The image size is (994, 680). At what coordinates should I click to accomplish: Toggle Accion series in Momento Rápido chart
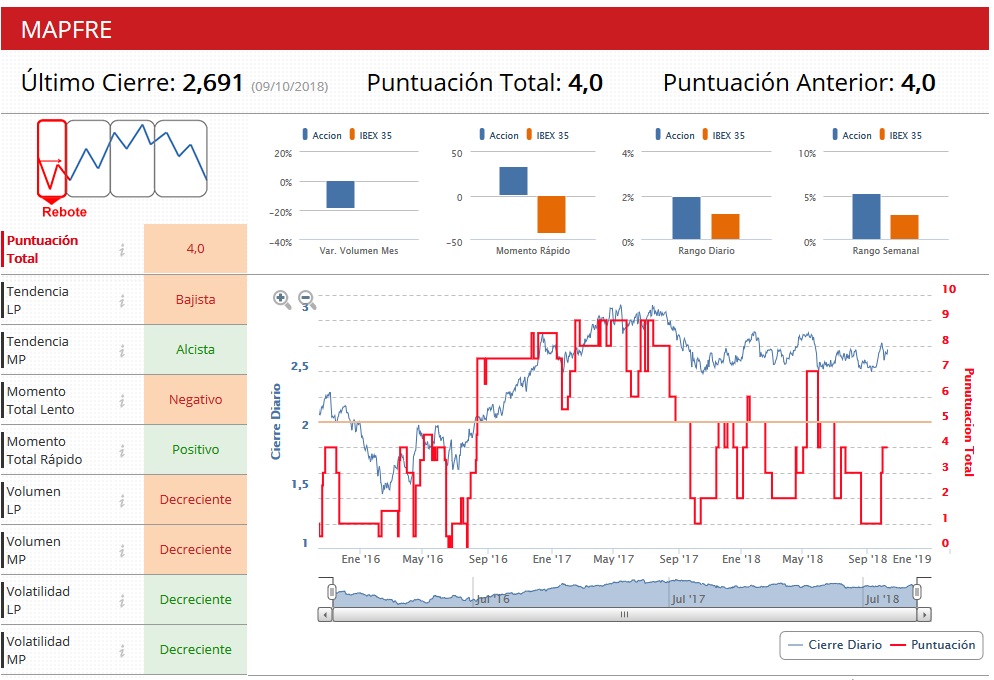[x=499, y=135]
